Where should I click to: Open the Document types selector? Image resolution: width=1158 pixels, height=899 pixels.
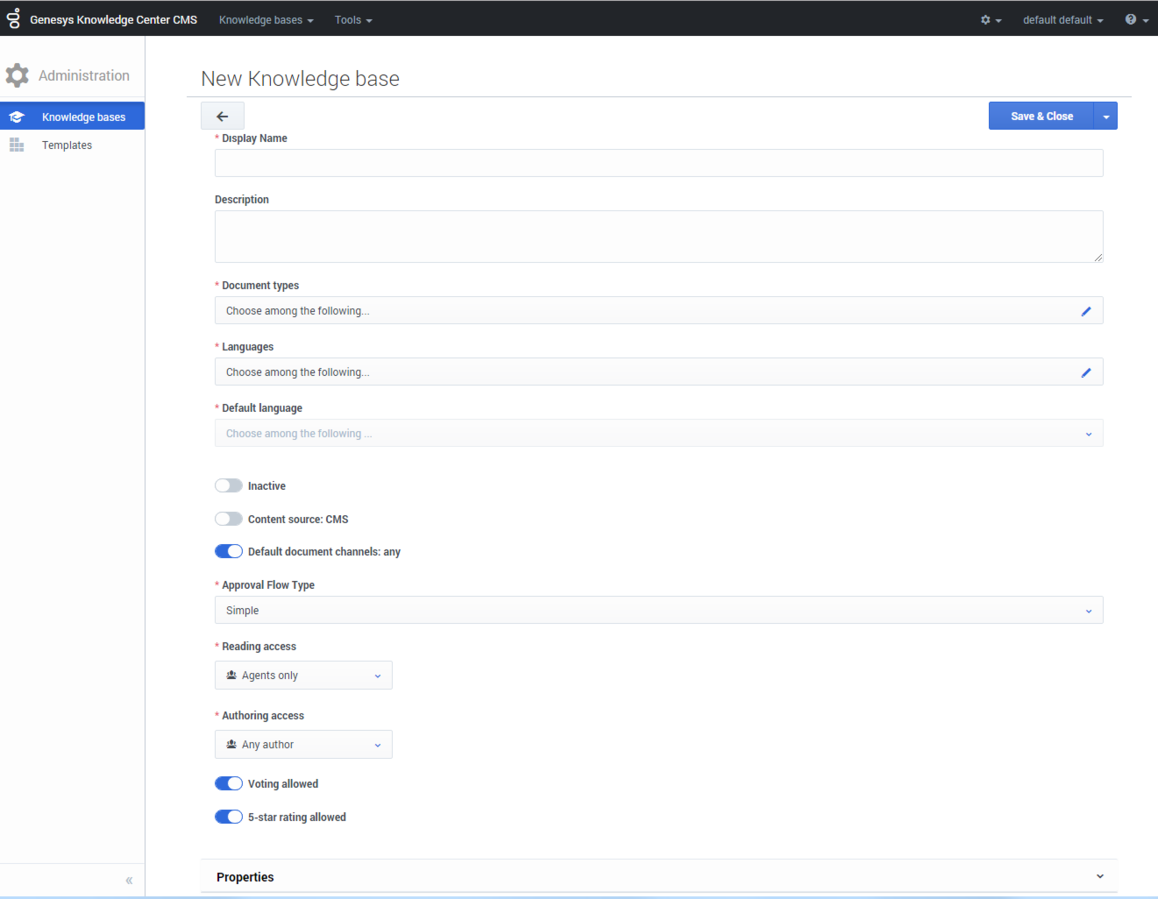point(659,311)
